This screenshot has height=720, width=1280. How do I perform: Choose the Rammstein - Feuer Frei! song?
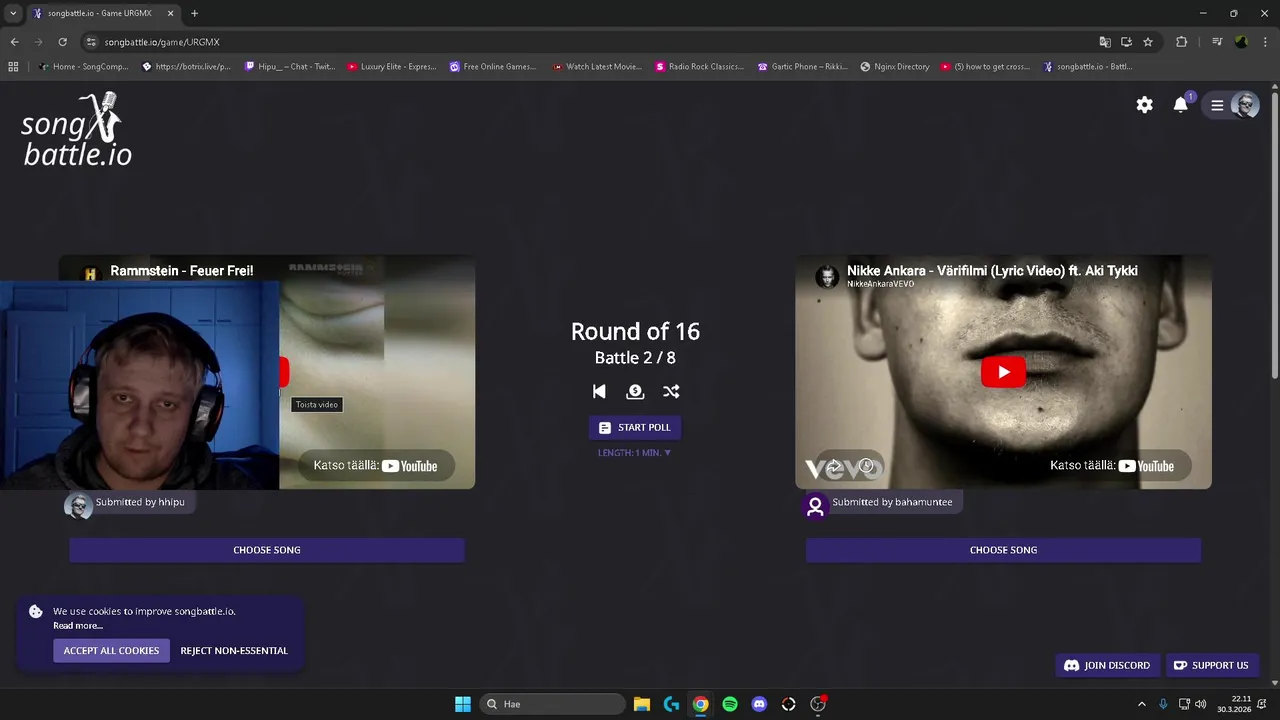coord(267,550)
